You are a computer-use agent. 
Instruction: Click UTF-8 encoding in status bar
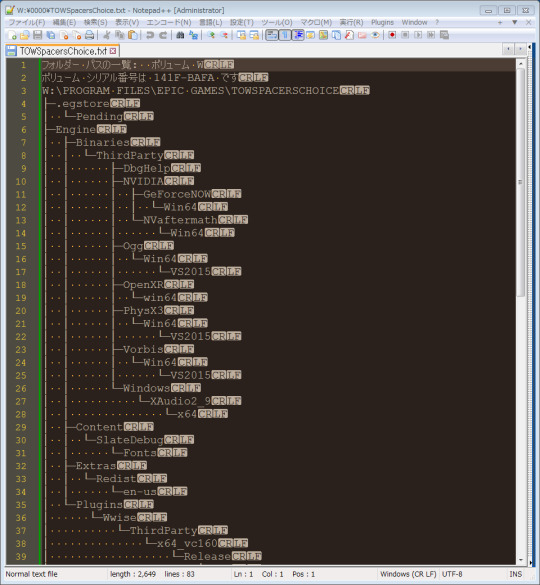(x=452, y=574)
